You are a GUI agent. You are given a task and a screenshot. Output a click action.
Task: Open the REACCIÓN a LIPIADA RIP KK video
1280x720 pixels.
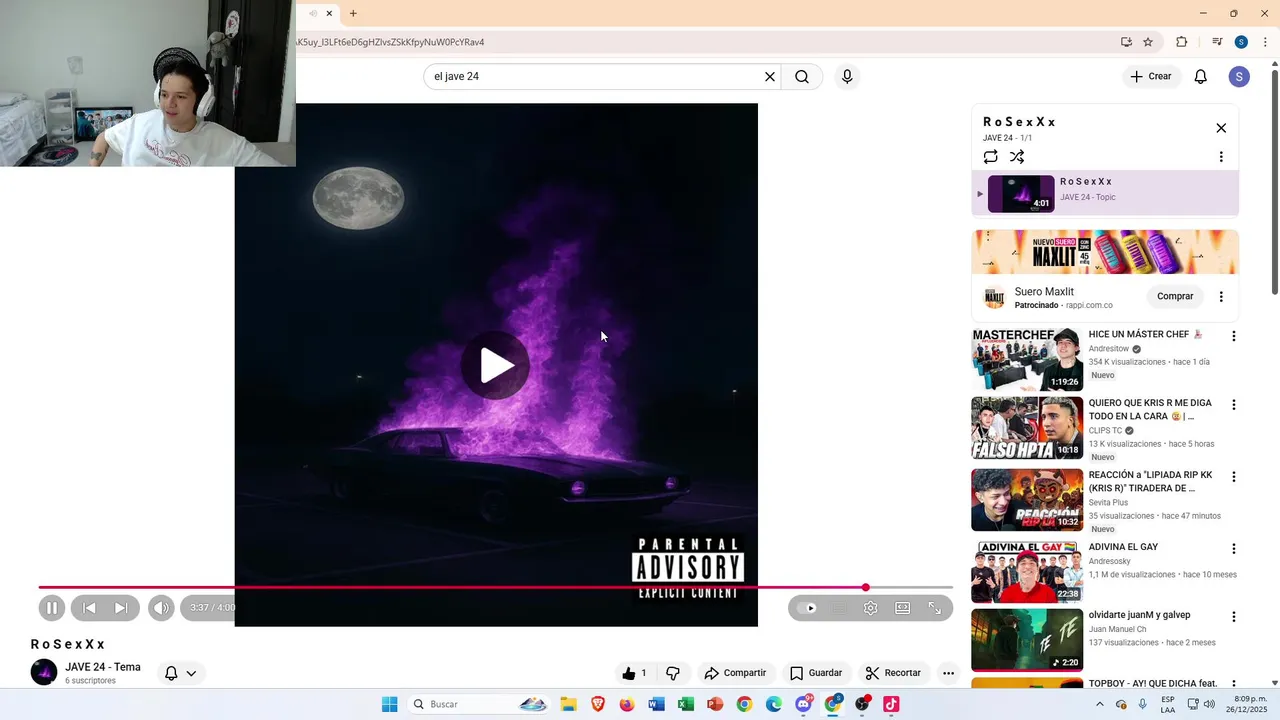1027,500
